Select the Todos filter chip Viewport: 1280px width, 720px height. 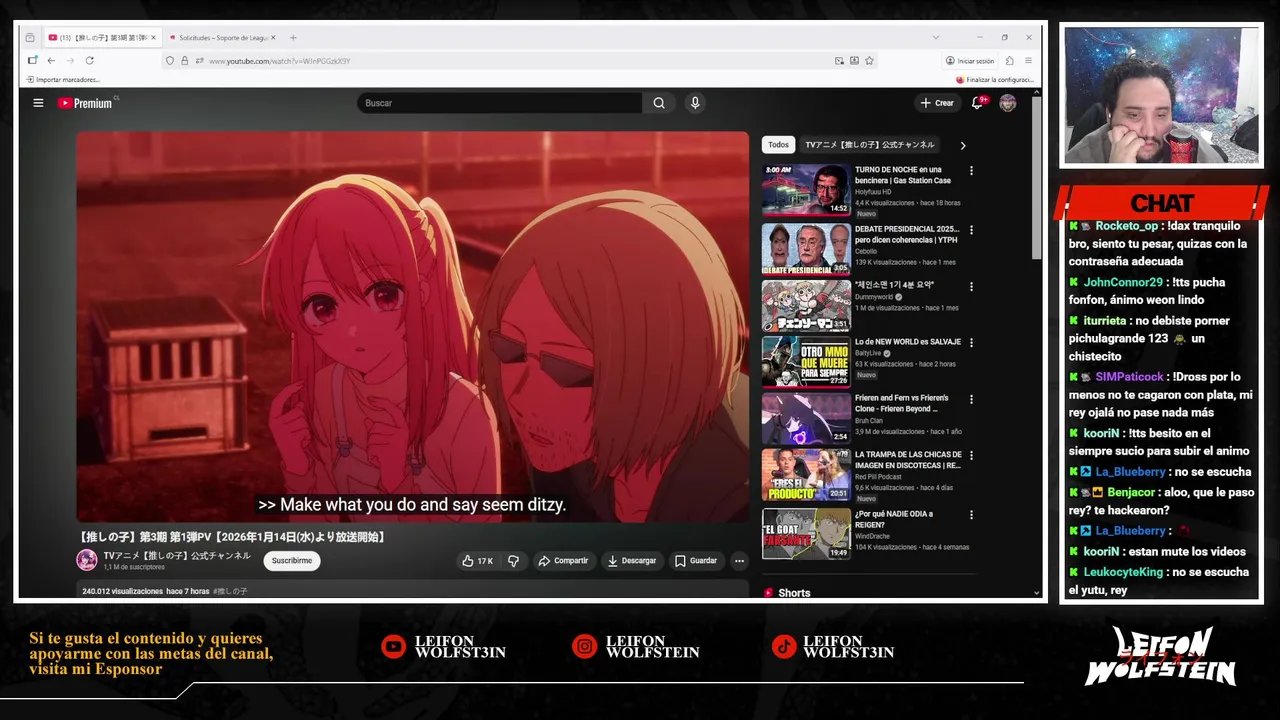pyautogui.click(x=778, y=145)
